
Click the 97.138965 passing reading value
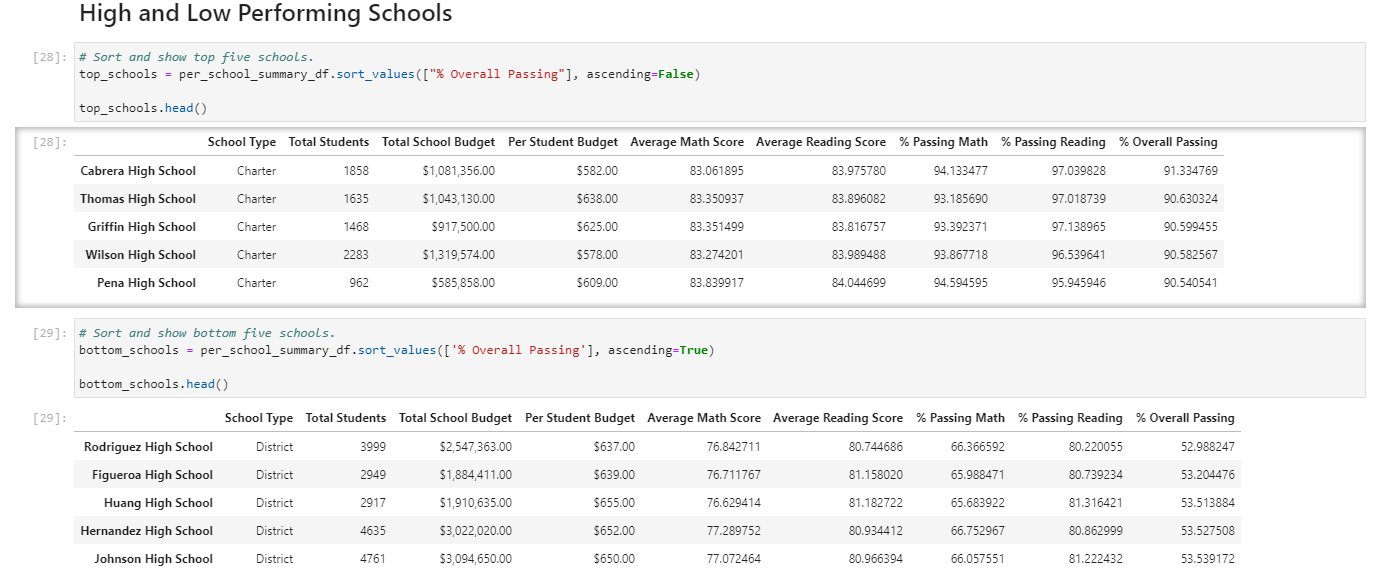pos(1078,227)
